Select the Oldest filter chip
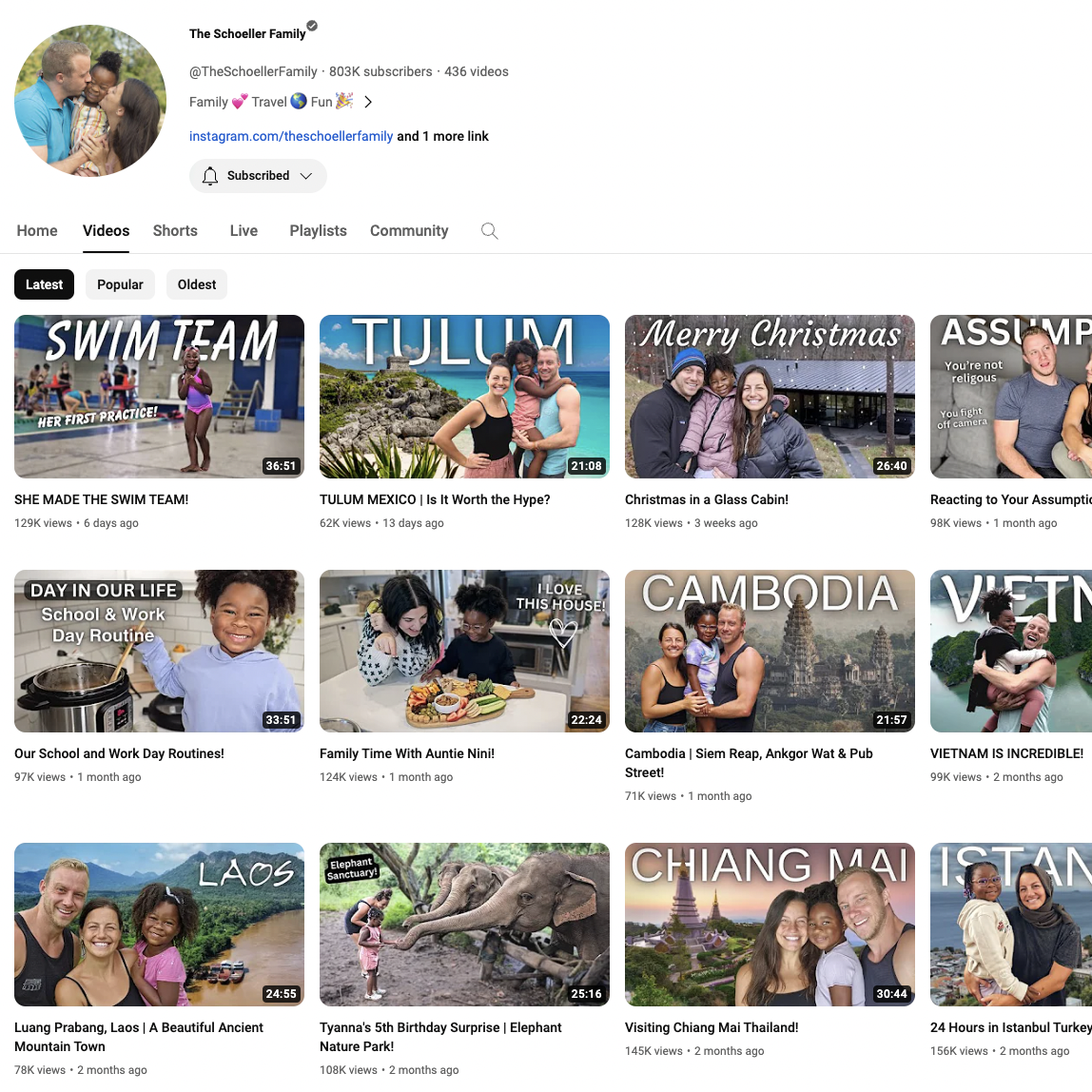The image size is (1092, 1092). tap(196, 284)
